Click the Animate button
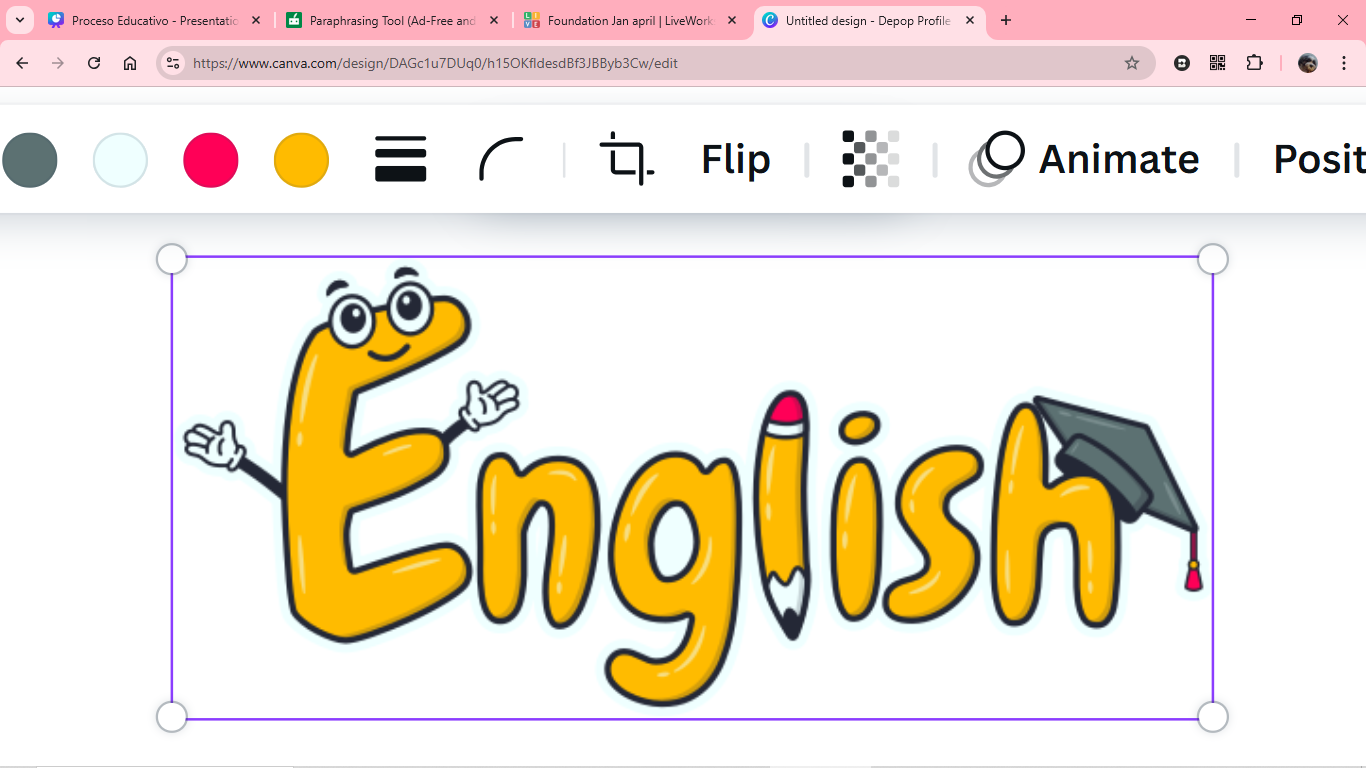Image resolution: width=1366 pixels, height=768 pixels. click(x=1086, y=160)
